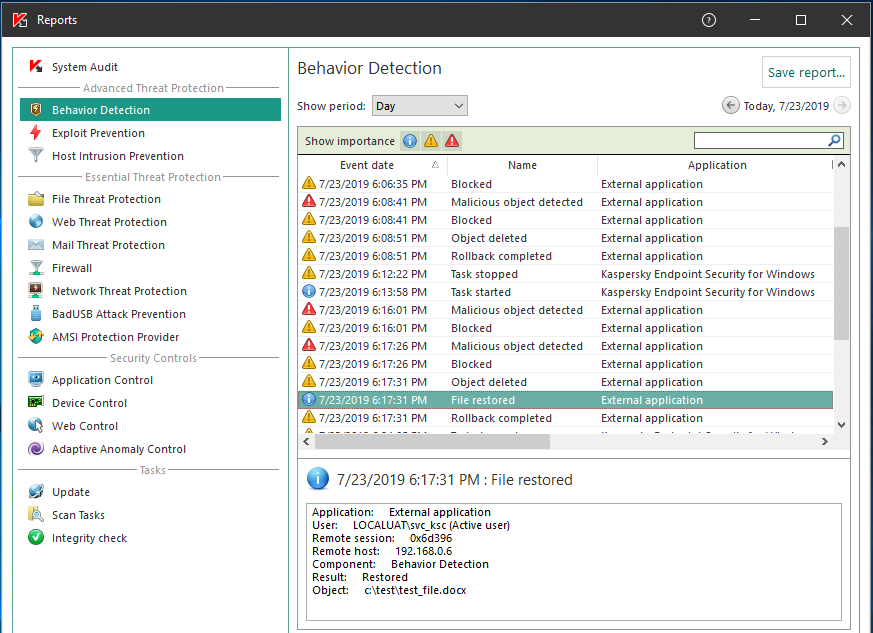Viewport: 873px width, 633px height.
Task: Toggle warning events yellow triangle filter
Action: click(x=430, y=141)
